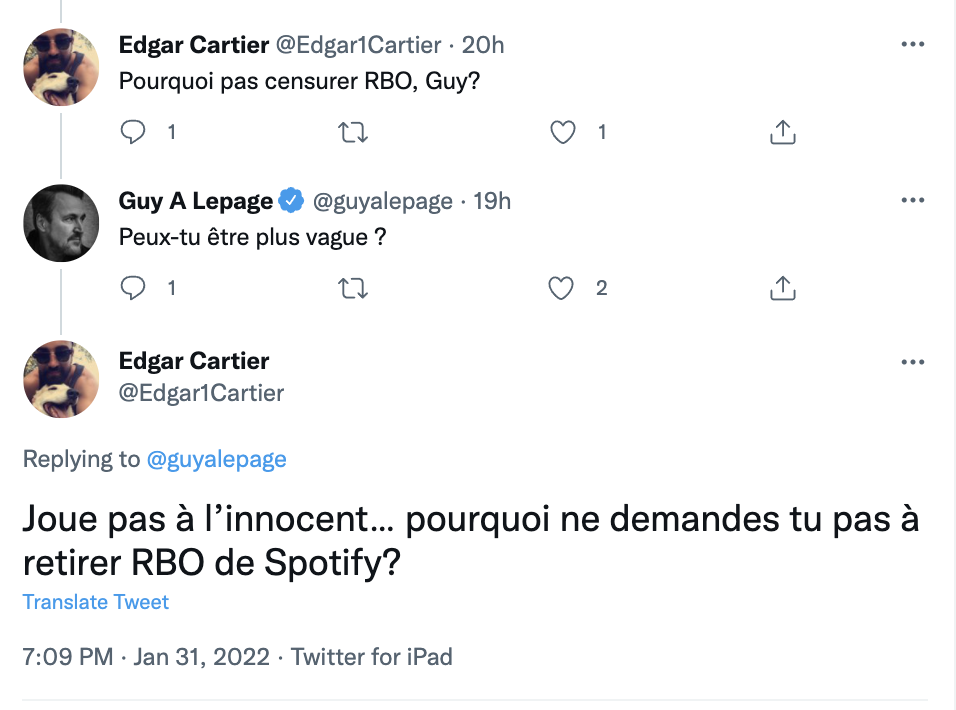Viewport: 956px width, 710px height.
Task: Open more options on the main tweet
Action: 913,362
